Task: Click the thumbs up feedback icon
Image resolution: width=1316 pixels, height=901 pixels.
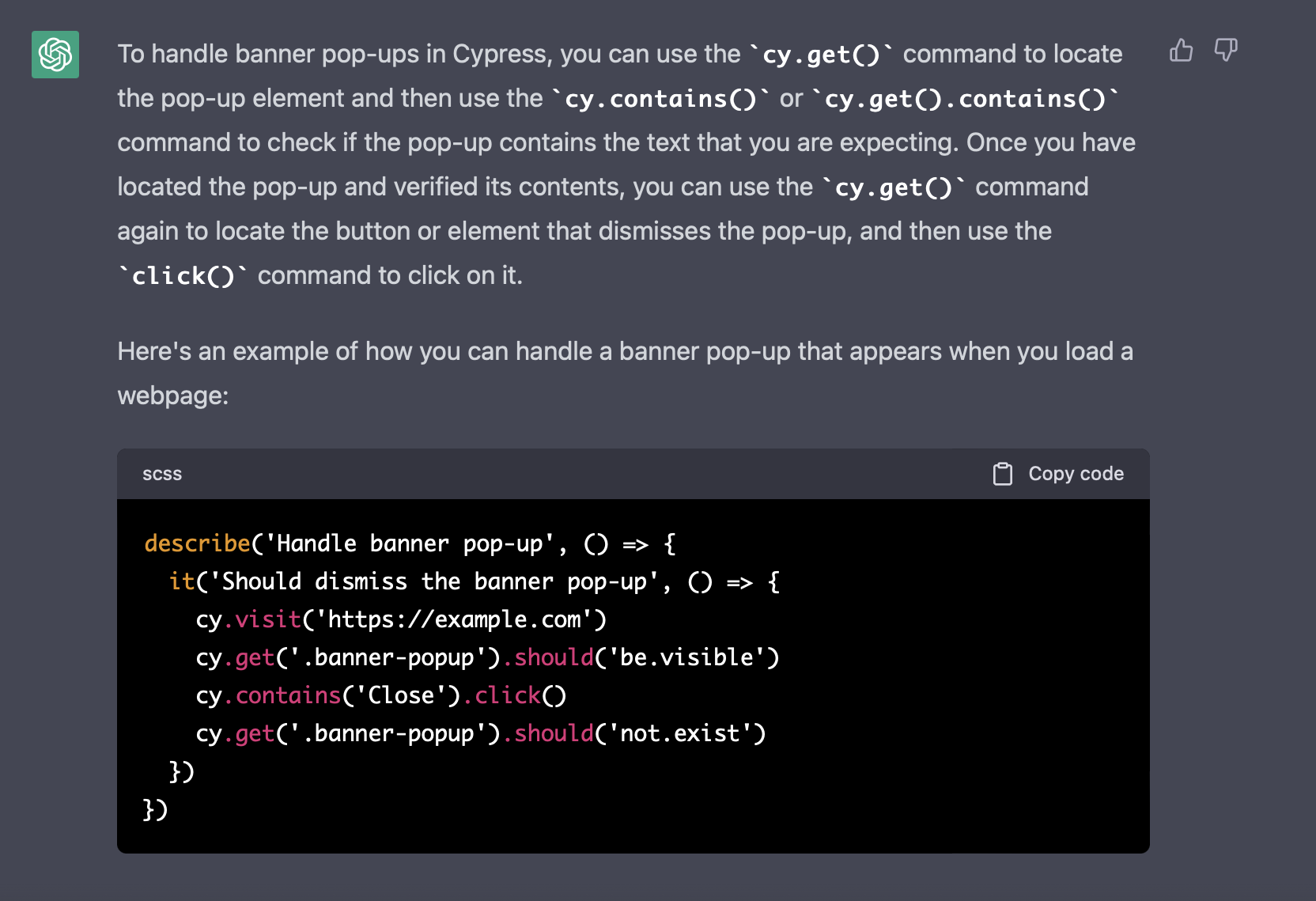Action: 1181,51
